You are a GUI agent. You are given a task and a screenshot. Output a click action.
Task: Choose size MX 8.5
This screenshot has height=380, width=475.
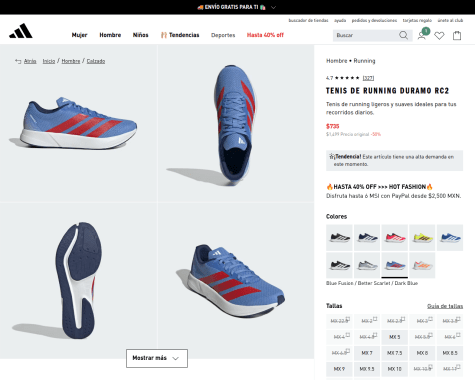(450, 353)
